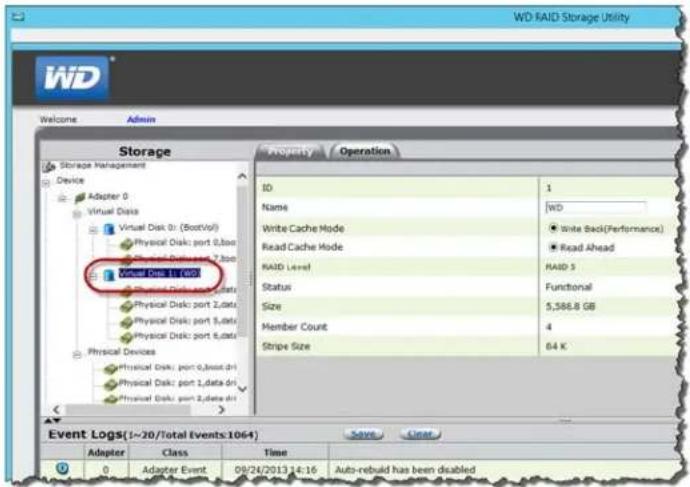Collapse the Virtual Disks node
The height and width of the screenshot is (487, 690).
click(x=77, y=214)
